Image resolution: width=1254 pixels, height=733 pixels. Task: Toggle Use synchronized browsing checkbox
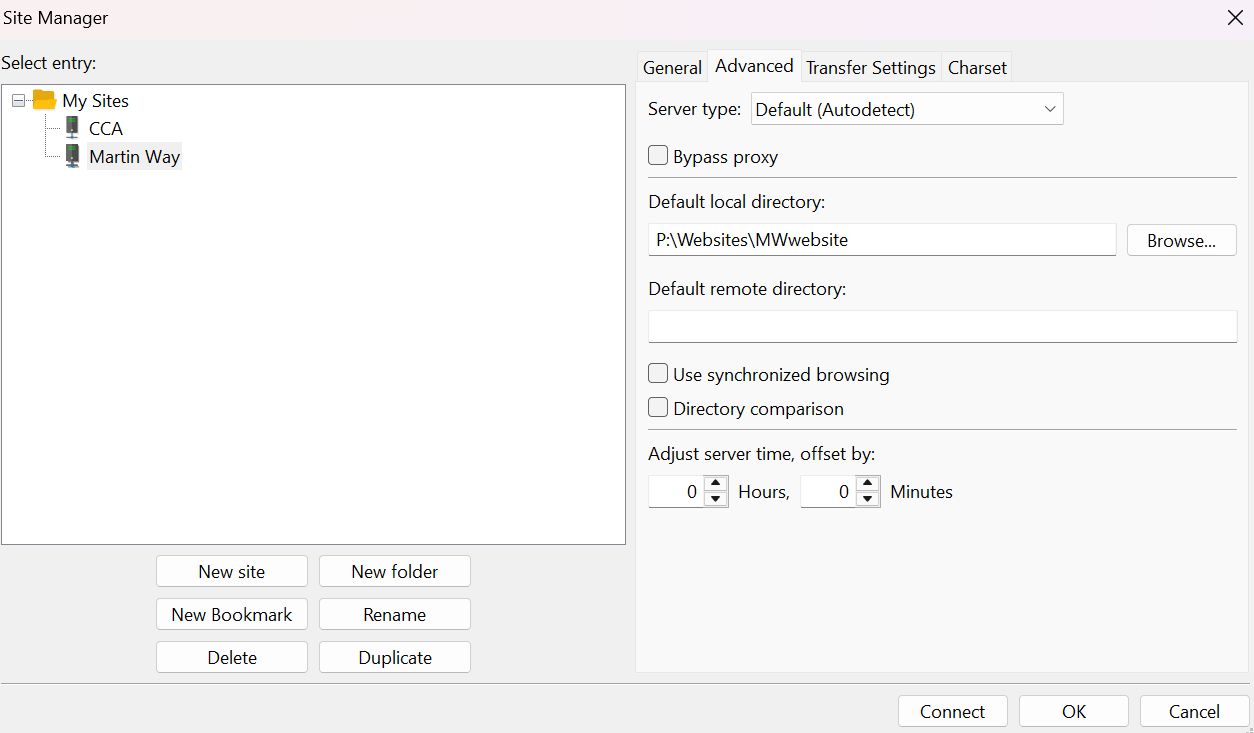[658, 374]
